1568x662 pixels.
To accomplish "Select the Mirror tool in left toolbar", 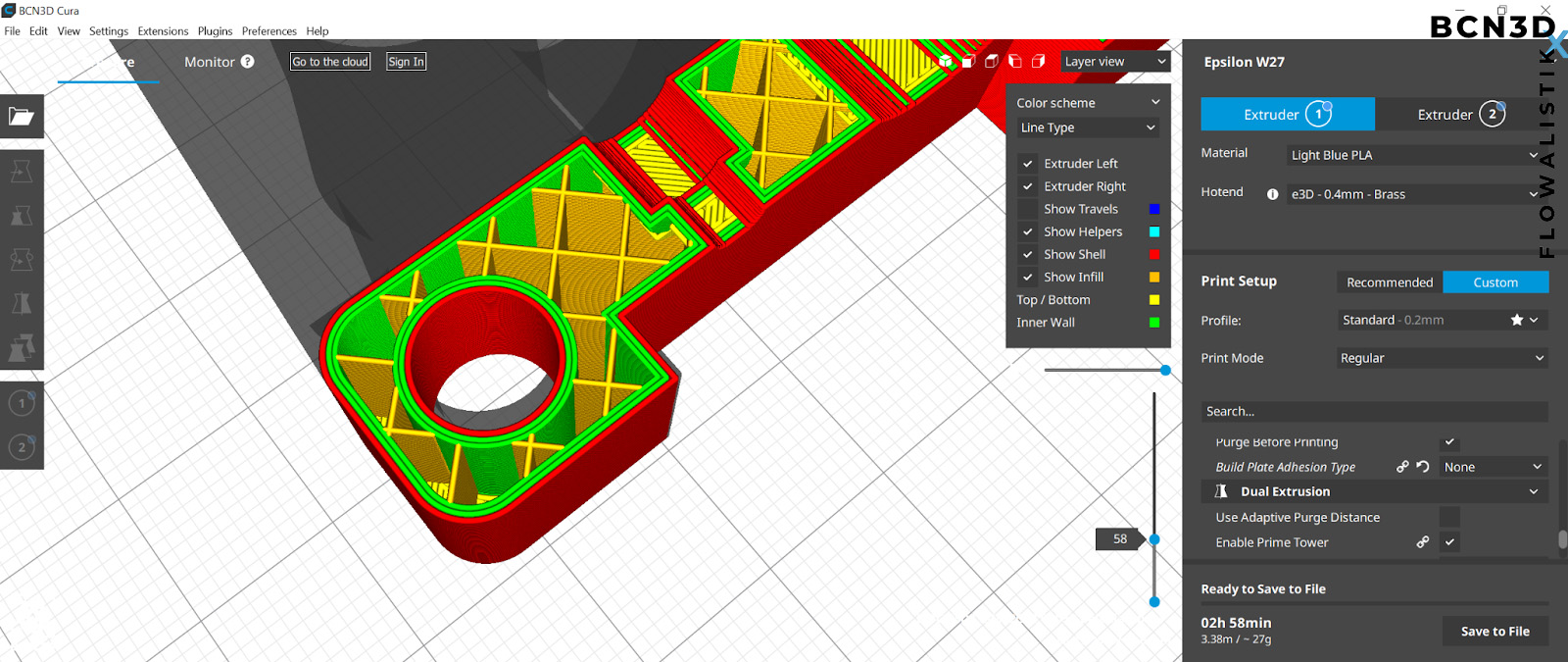I will (21, 303).
